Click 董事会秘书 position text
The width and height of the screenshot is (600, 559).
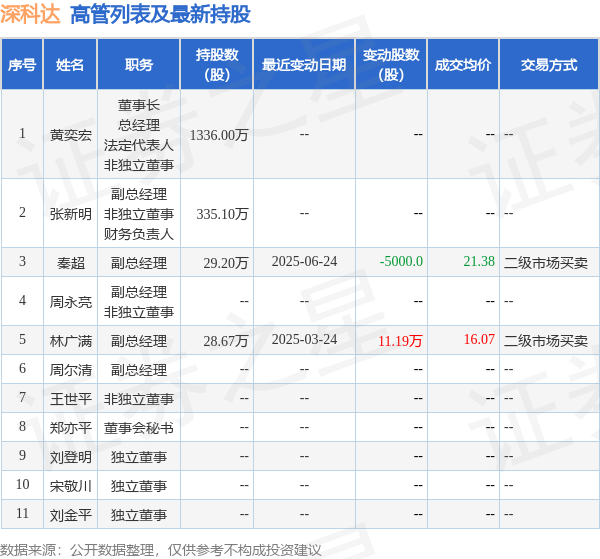pos(139,428)
